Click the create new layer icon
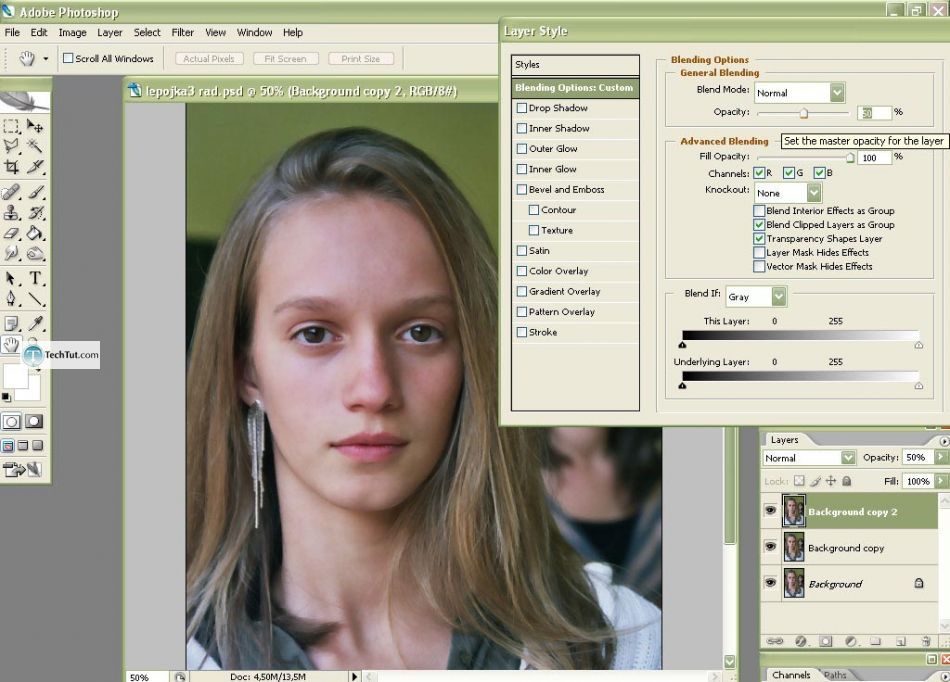This screenshot has width=950, height=682. coord(900,641)
